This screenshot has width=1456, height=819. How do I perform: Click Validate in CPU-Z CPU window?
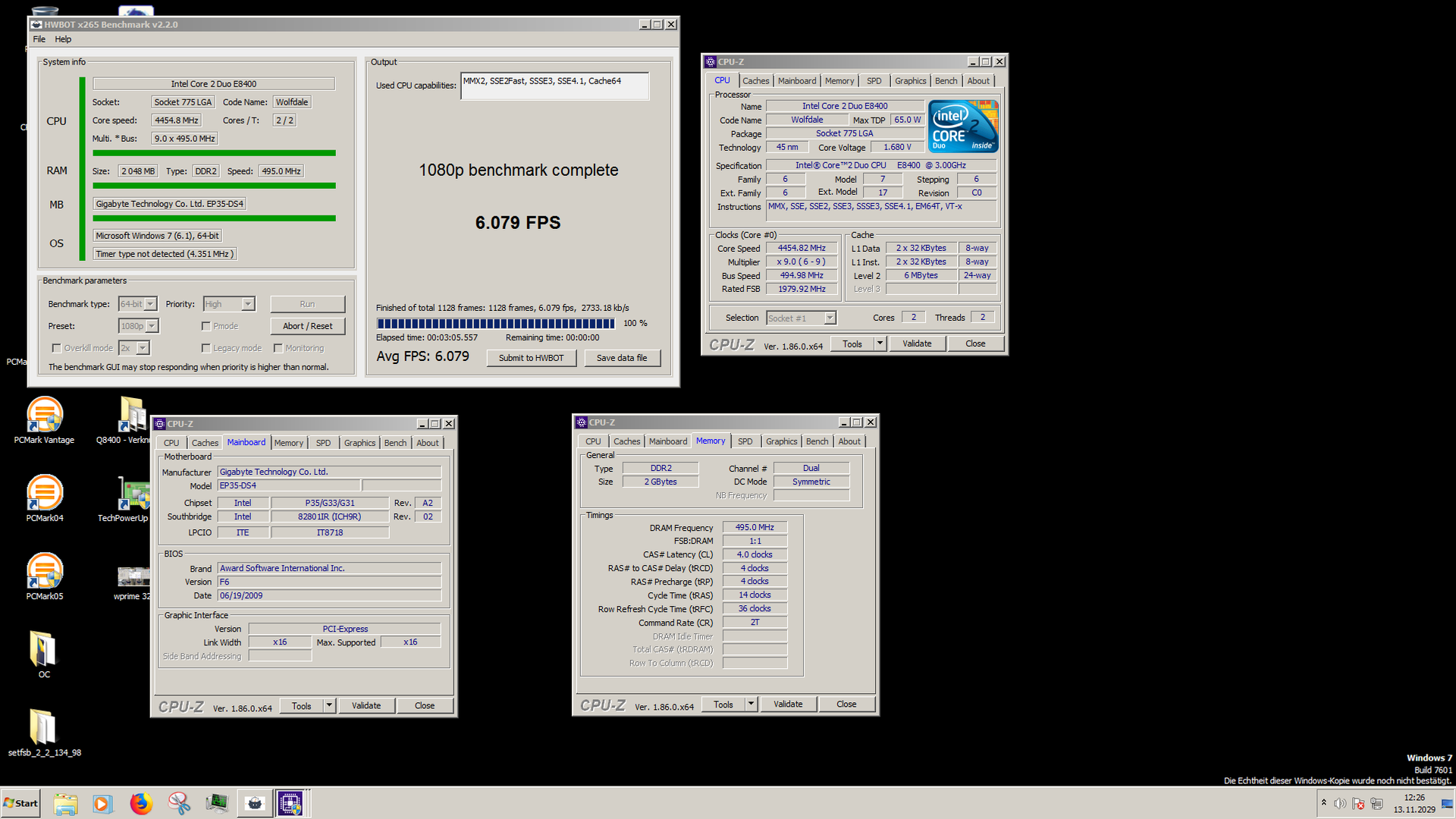coord(917,344)
